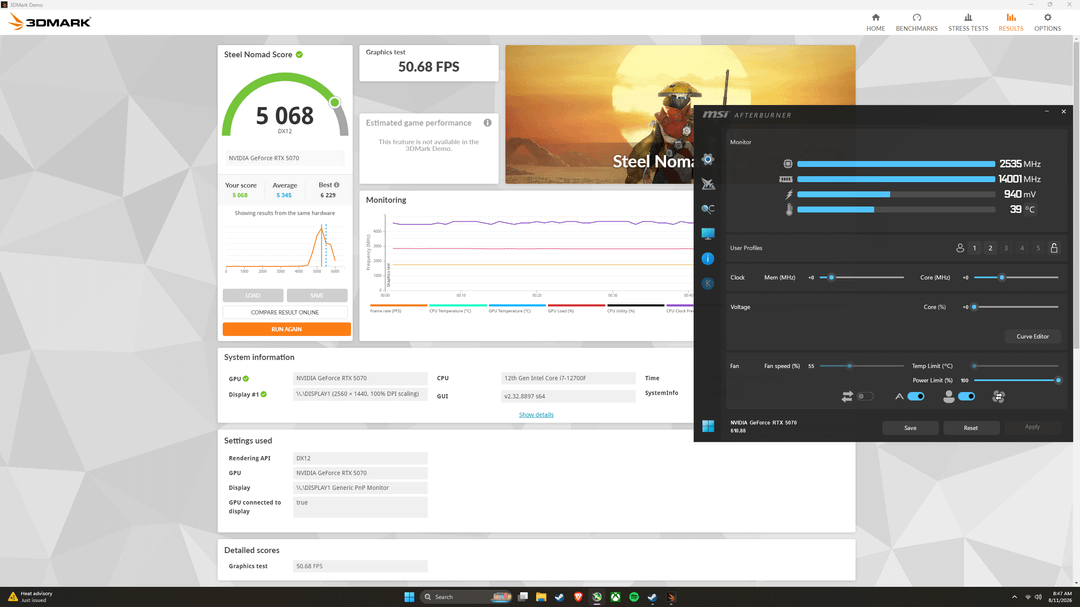
Task: Open Benchmarks section
Action: (916, 22)
